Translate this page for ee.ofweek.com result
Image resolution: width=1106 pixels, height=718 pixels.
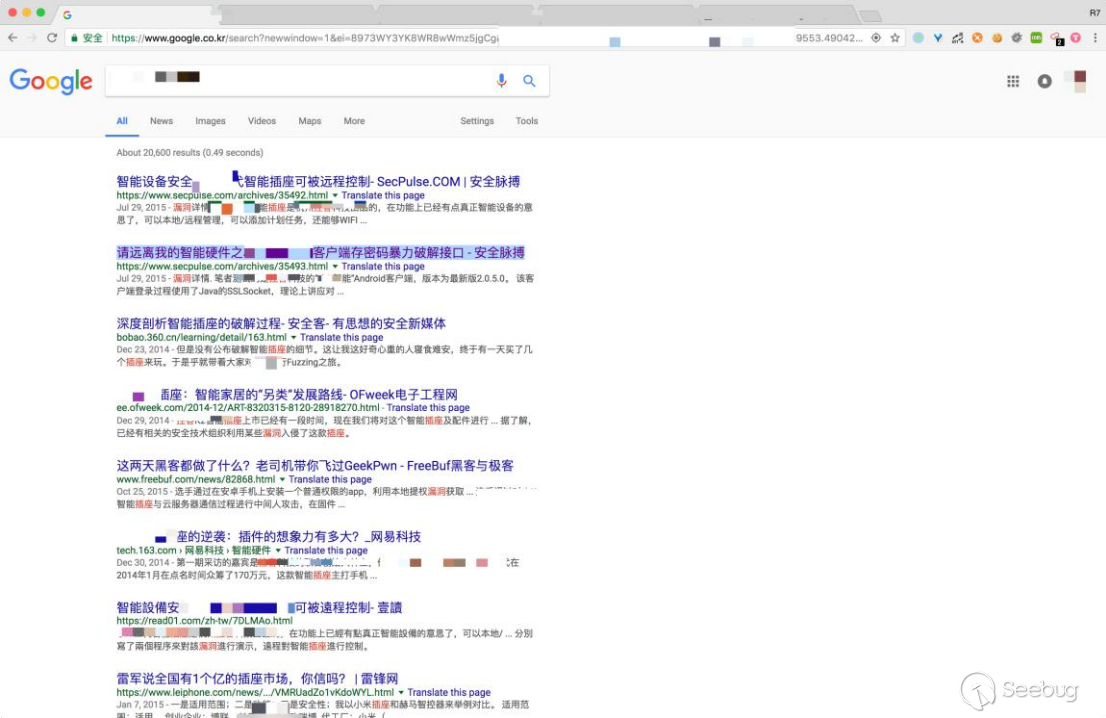428,408
